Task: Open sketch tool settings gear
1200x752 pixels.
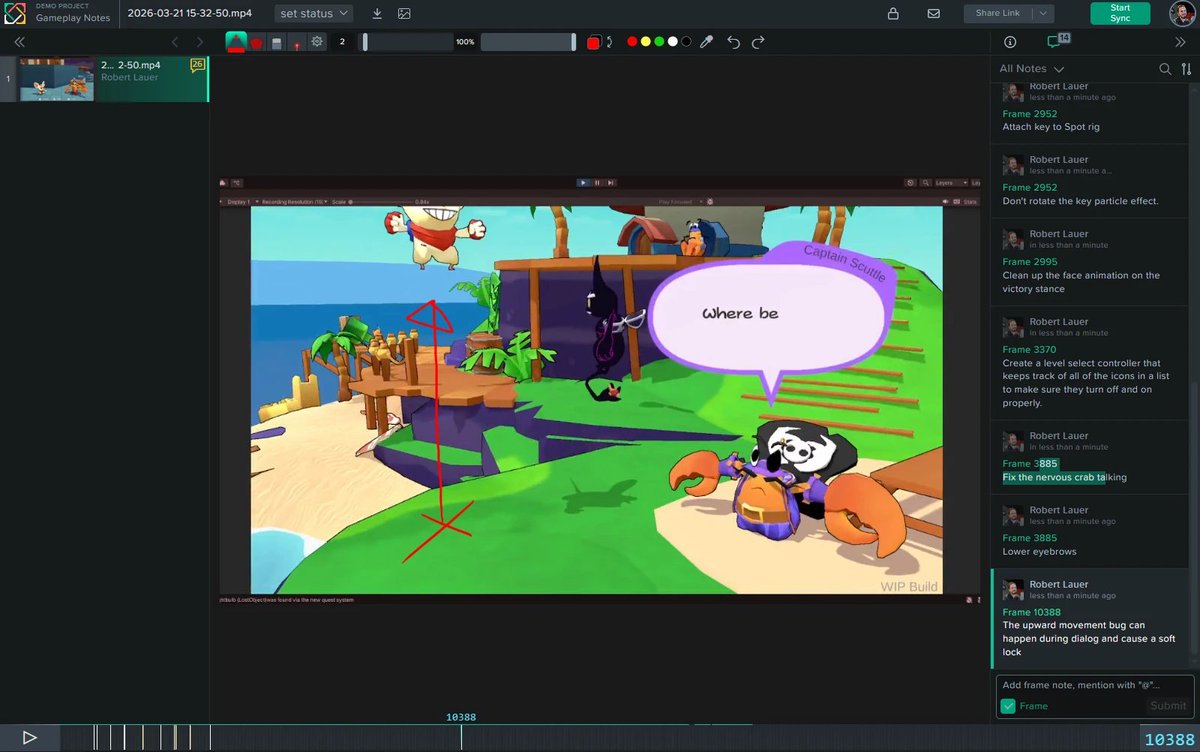Action: [317, 42]
